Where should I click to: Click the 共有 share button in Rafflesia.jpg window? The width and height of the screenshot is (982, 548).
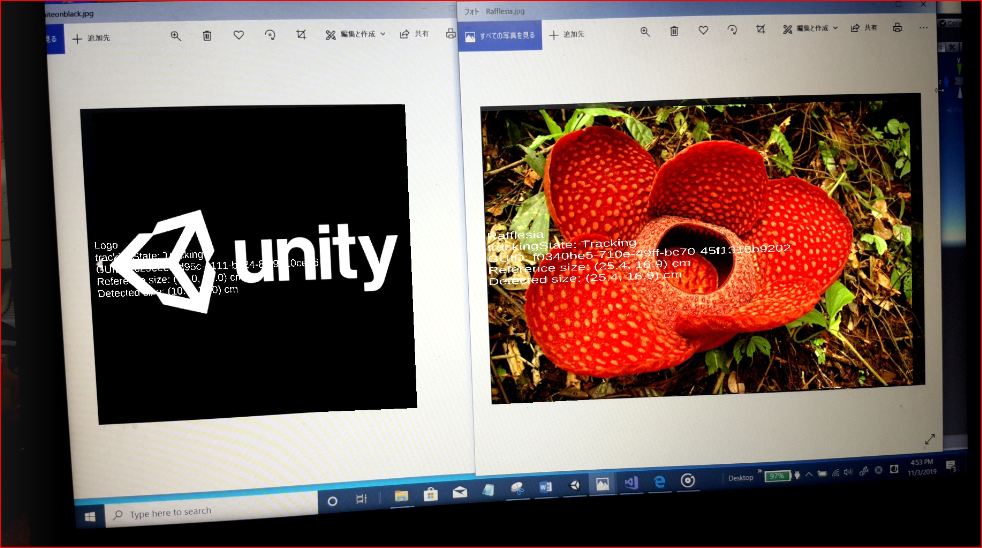pos(864,28)
